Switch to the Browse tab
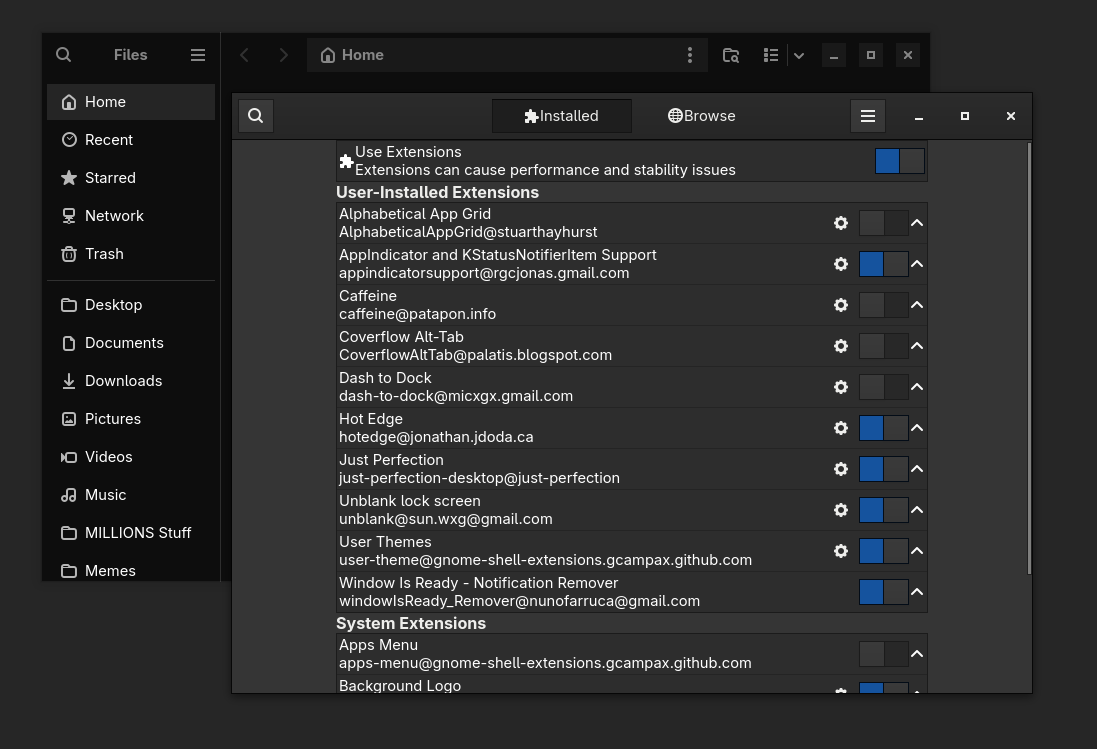Screen dimensions: 1097x749 click(x=702, y=116)
